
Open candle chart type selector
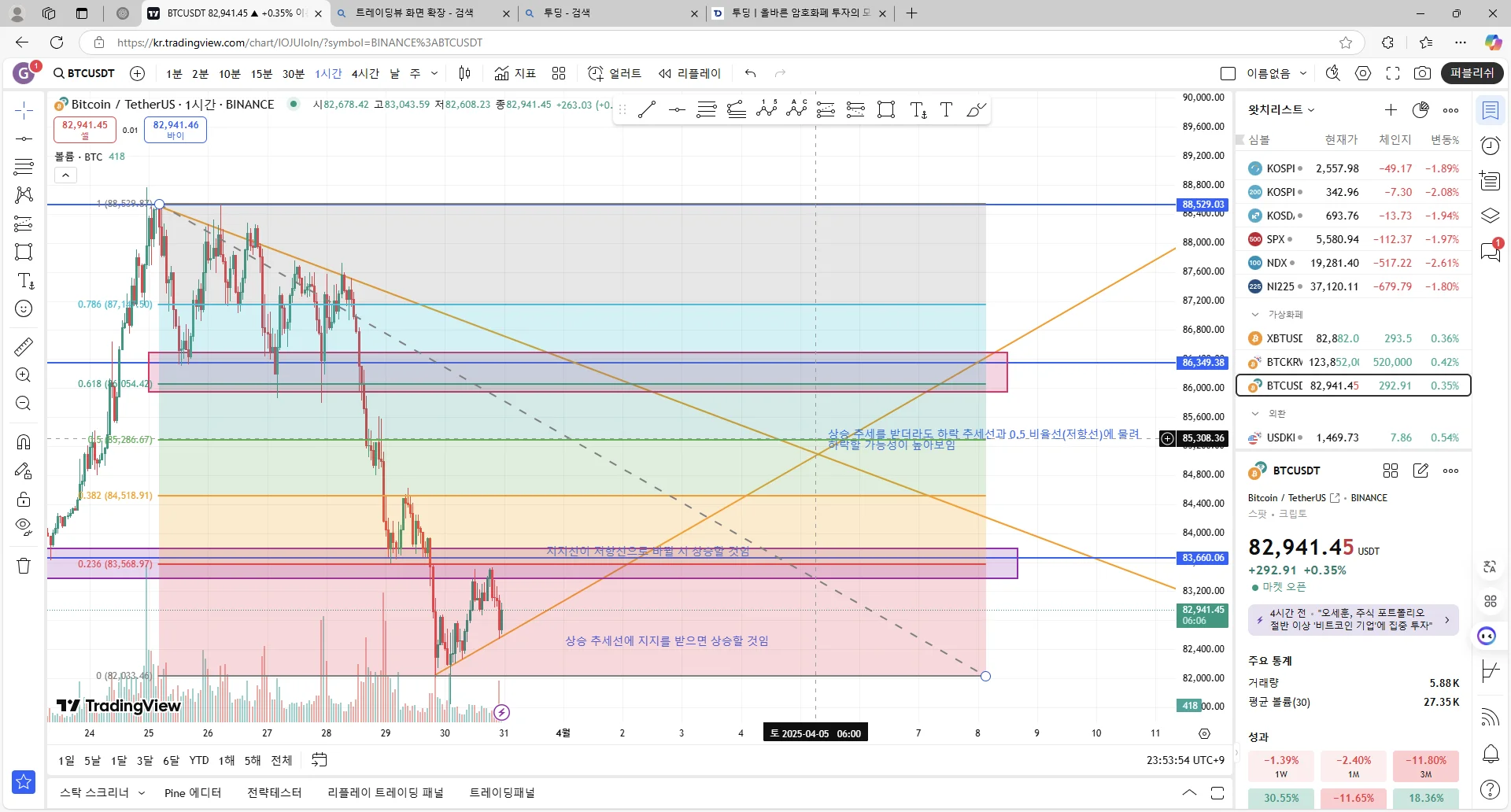pyautogui.click(x=465, y=73)
